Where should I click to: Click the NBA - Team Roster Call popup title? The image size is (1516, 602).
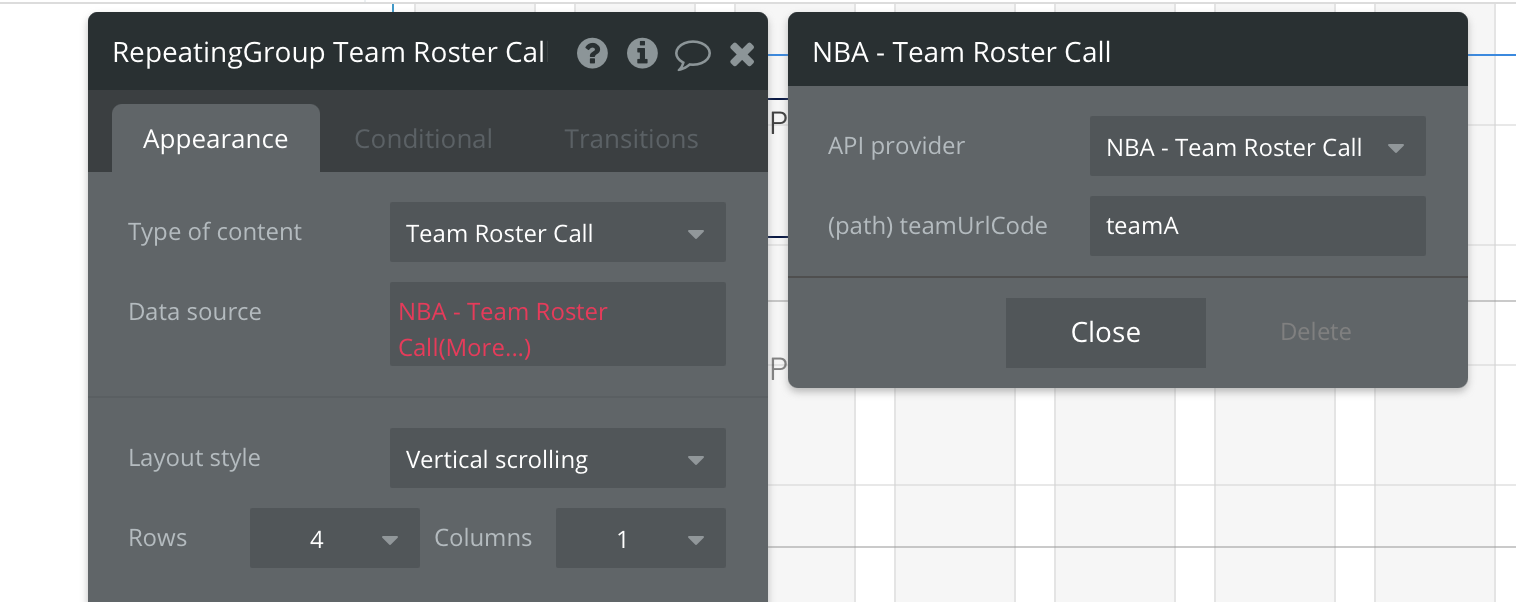962,52
